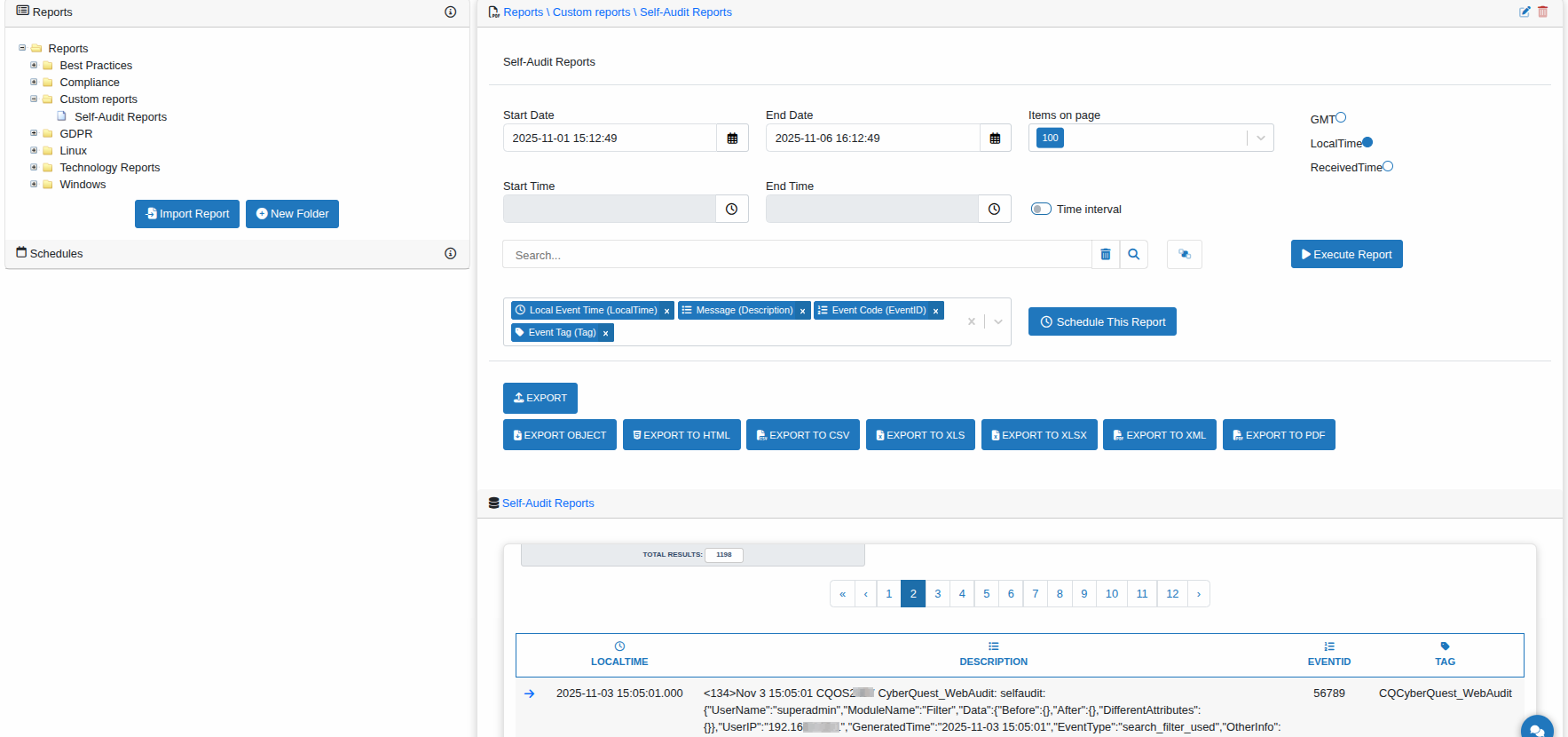Screen dimensions: 1568x737
Task: Select the ReceivedTime radio option
Action: point(1388,166)
